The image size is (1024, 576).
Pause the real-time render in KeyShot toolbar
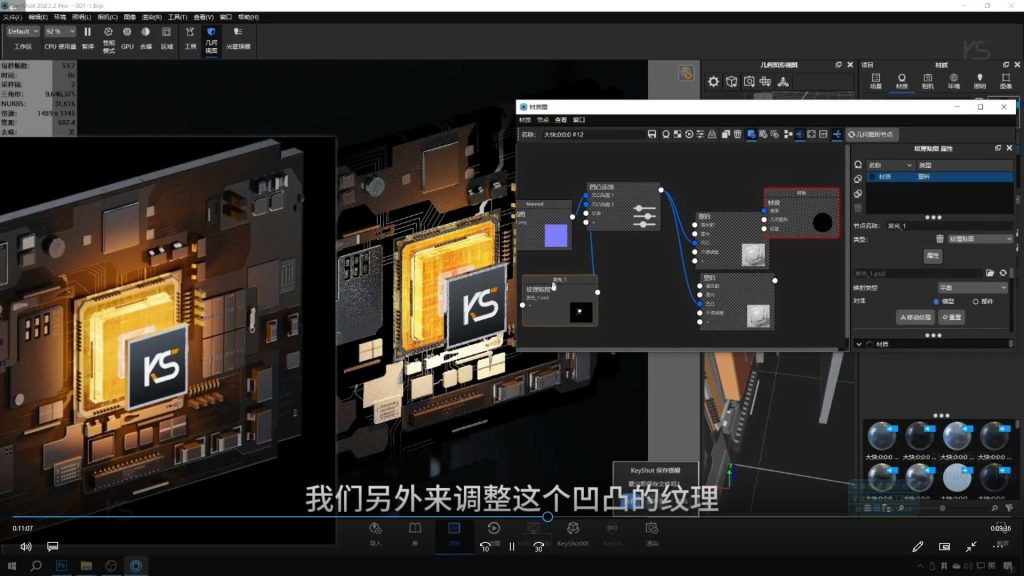coord(88,38)
